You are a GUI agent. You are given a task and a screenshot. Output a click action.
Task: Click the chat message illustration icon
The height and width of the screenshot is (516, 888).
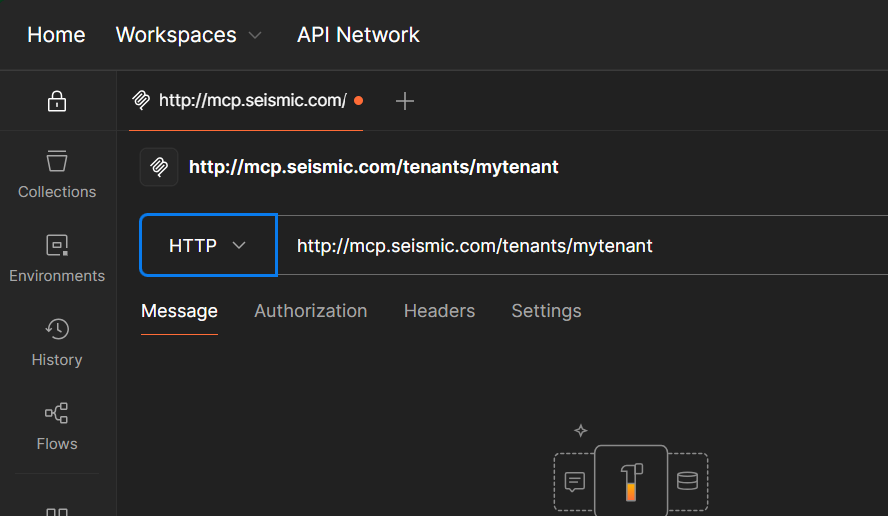point(574,481)
